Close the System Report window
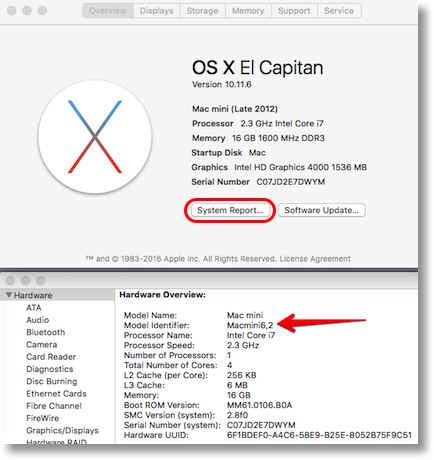Viewport: 434px width, 460px height. click(10, 281)
